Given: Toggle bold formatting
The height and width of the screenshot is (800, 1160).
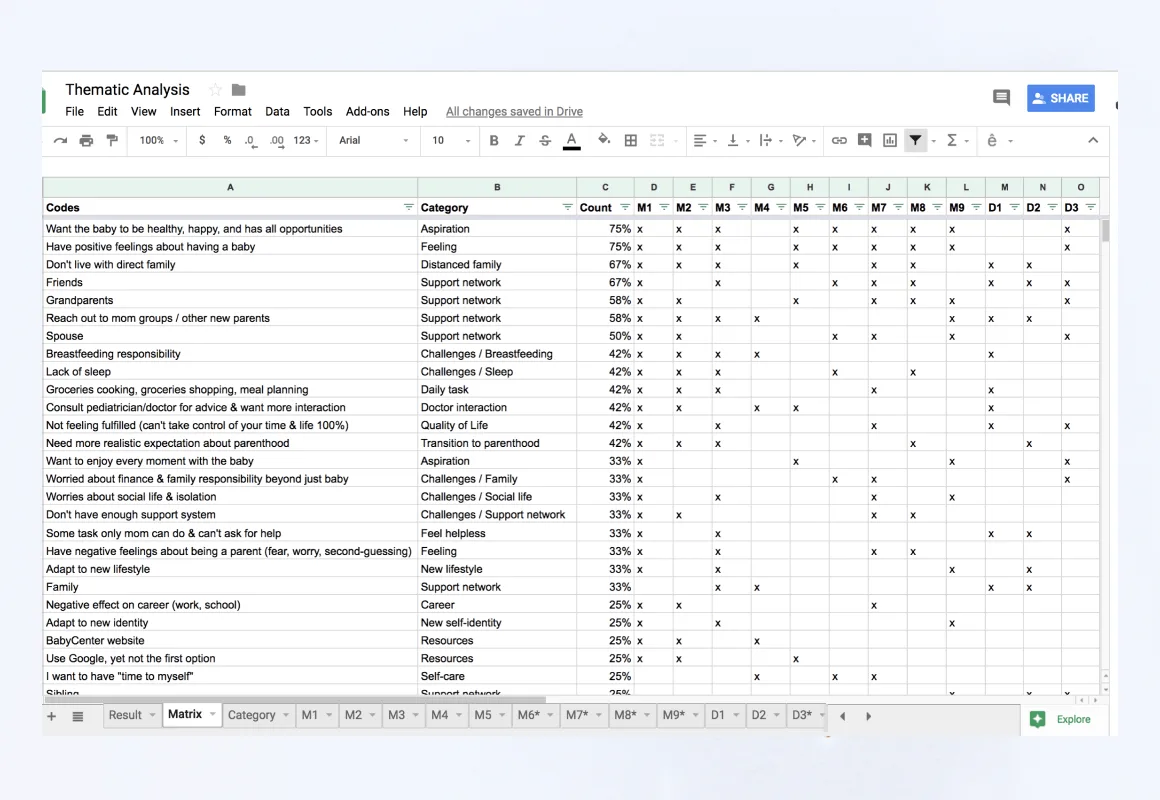Looking at the screenshot, I should [x=493, y=140].
